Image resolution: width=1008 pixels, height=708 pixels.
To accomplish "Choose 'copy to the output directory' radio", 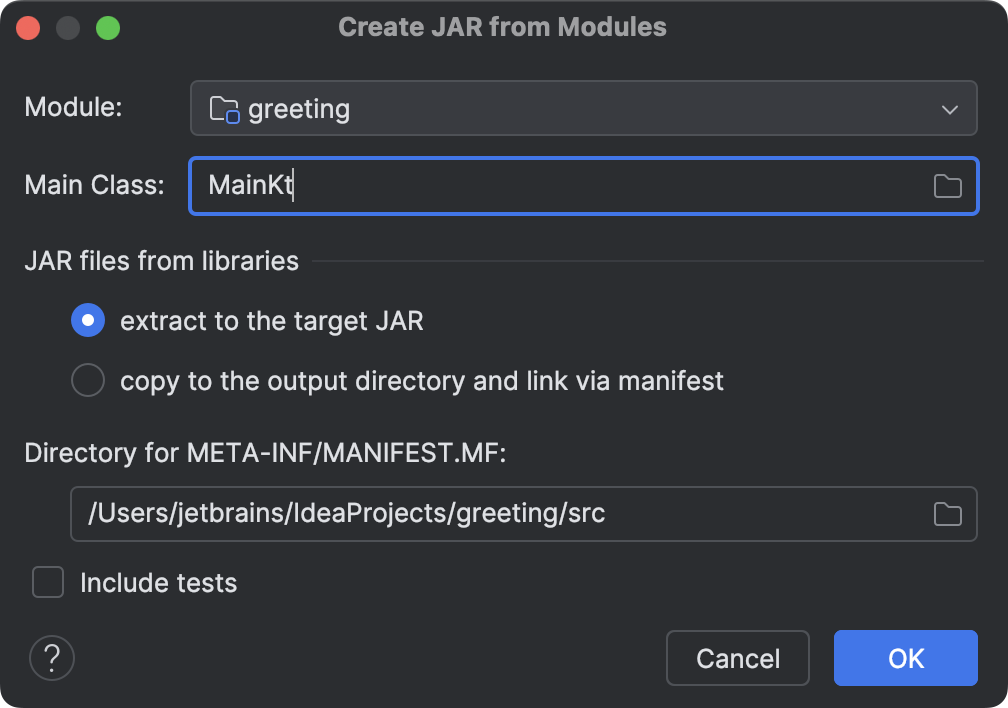I will pyautogui.click(x=88, y=381).
